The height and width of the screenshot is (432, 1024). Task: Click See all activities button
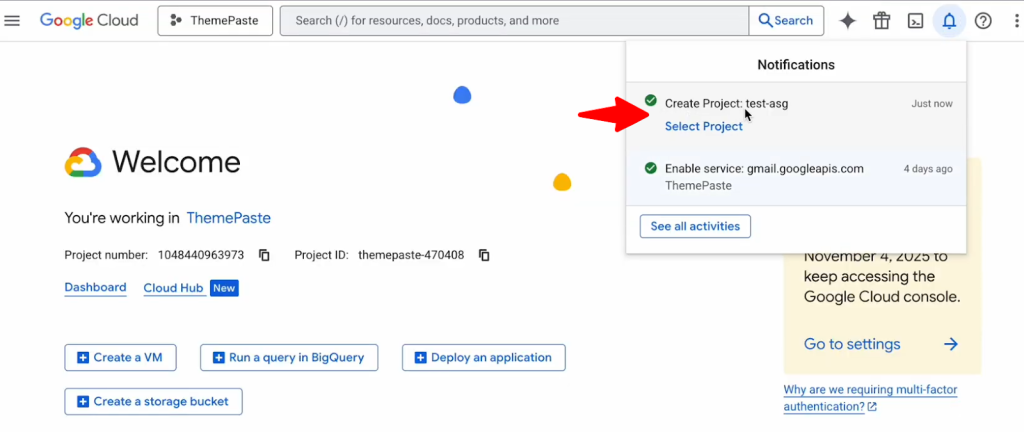(695, 227)
